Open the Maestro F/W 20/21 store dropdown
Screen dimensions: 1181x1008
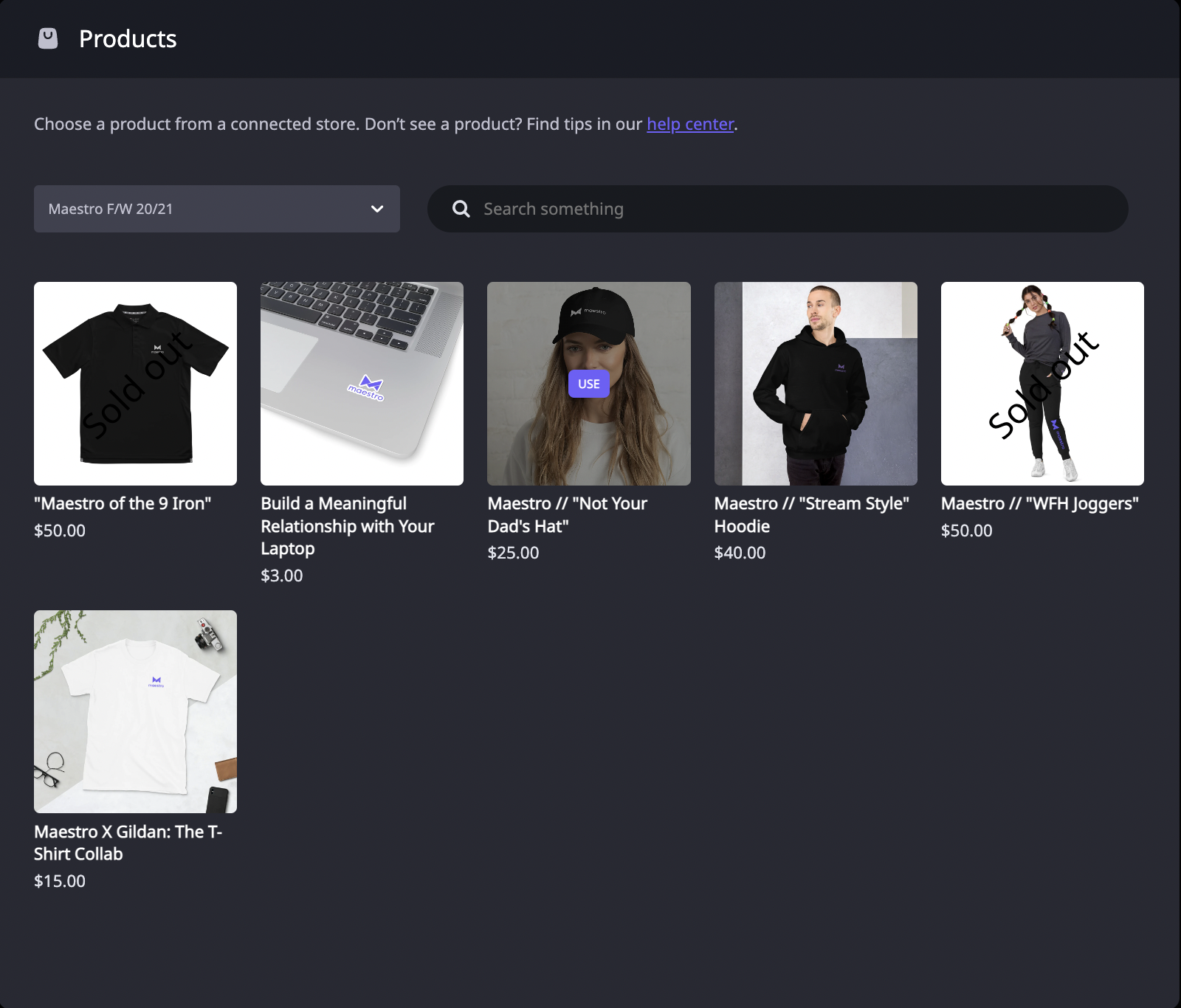[x=217, y=209]
